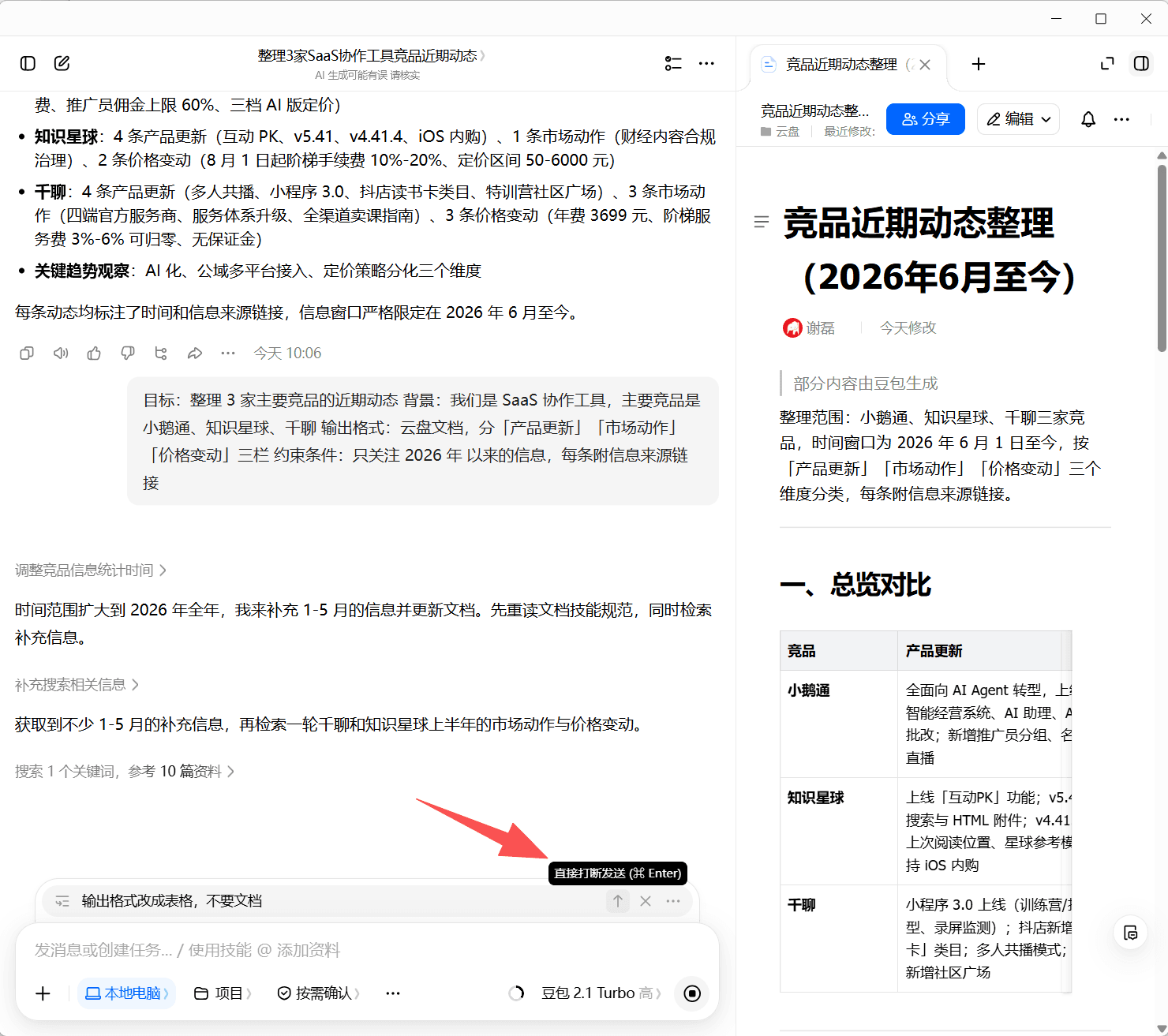Stop the generation with stop button
Image resolution: width=1168 pixels, height=1036 pixels.
coord(692,993)
